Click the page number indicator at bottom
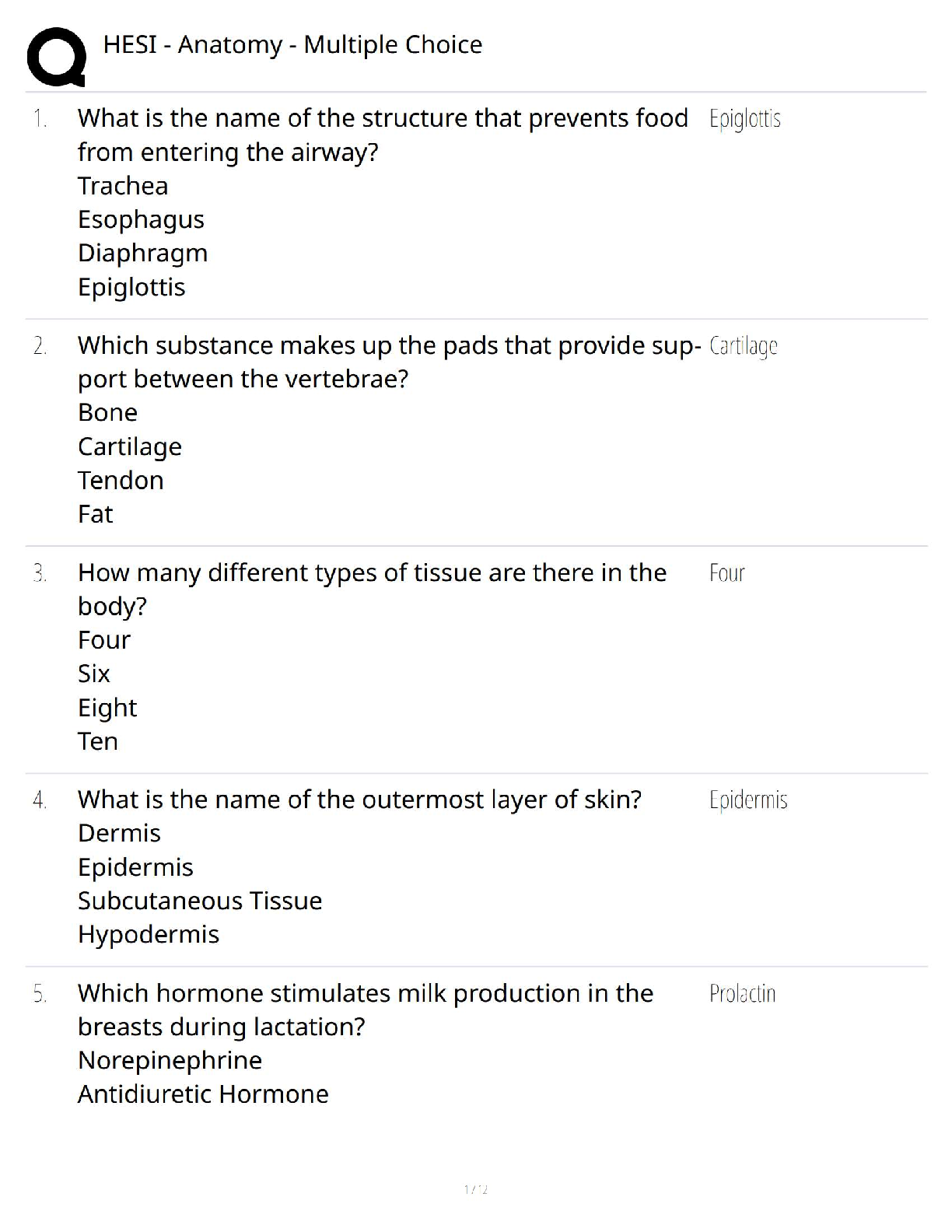 point(476,1189)
